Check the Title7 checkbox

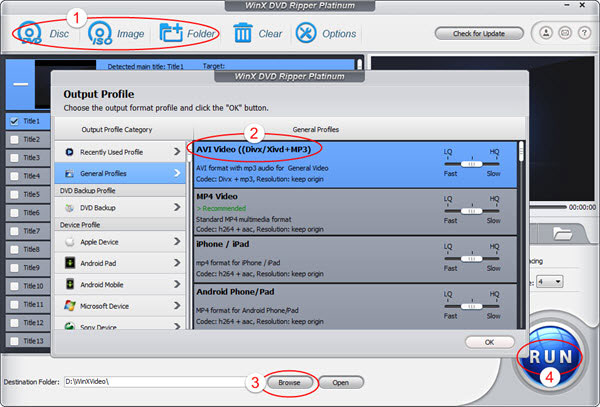click(15, 231)
